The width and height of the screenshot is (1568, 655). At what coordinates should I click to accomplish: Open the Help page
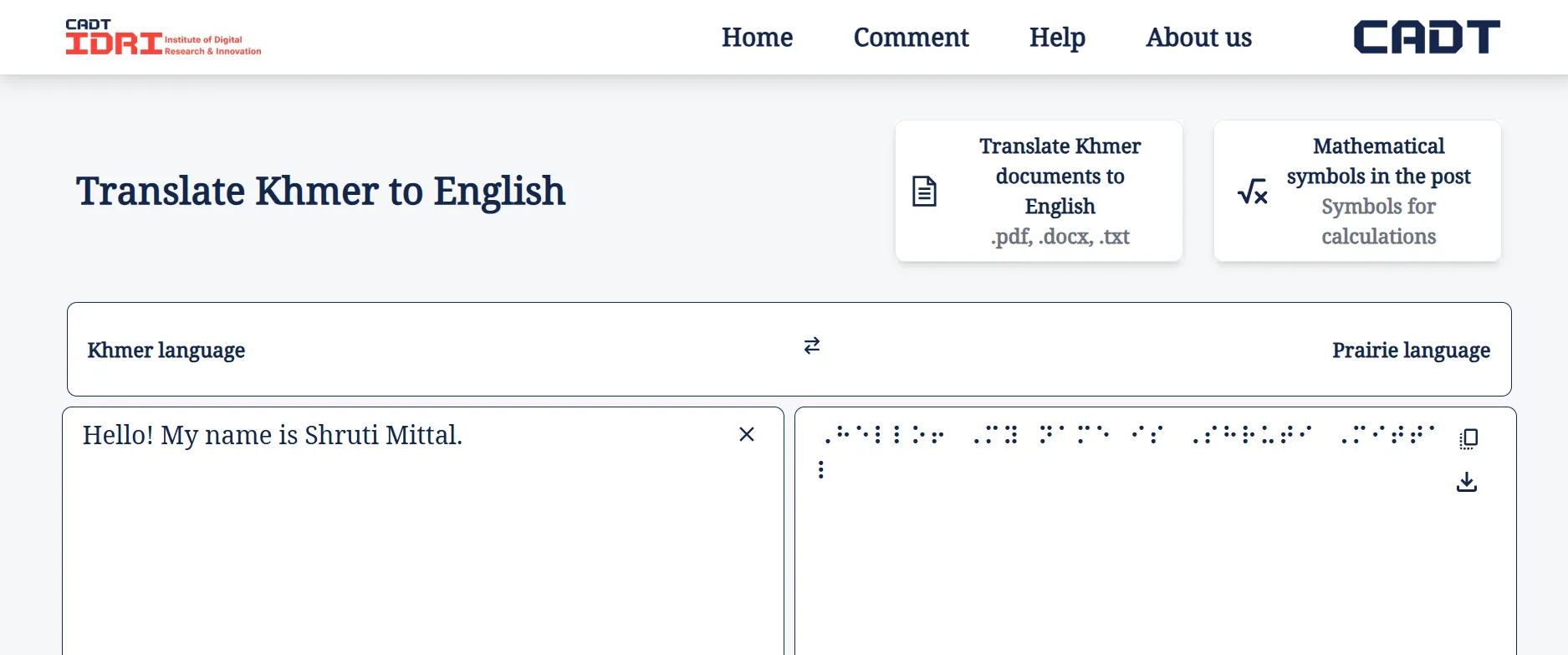[x=1057, y=38]
